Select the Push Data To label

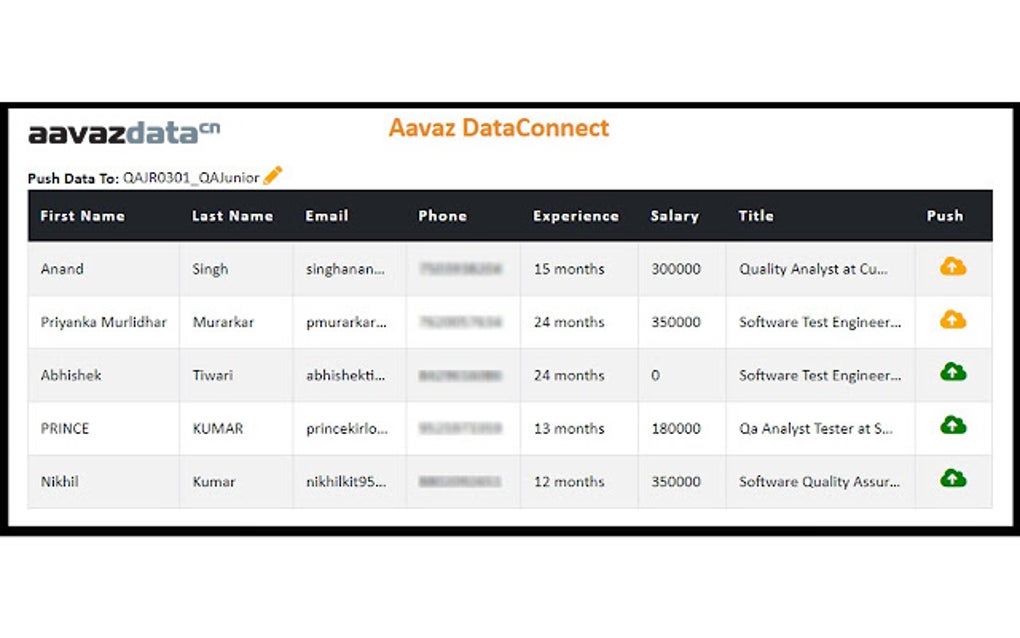pos(73,178)
